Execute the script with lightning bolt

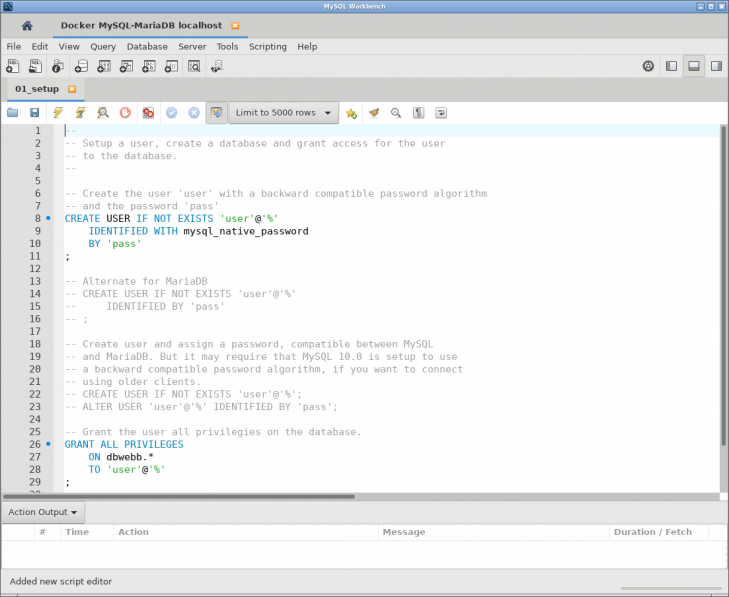(58, 113)
